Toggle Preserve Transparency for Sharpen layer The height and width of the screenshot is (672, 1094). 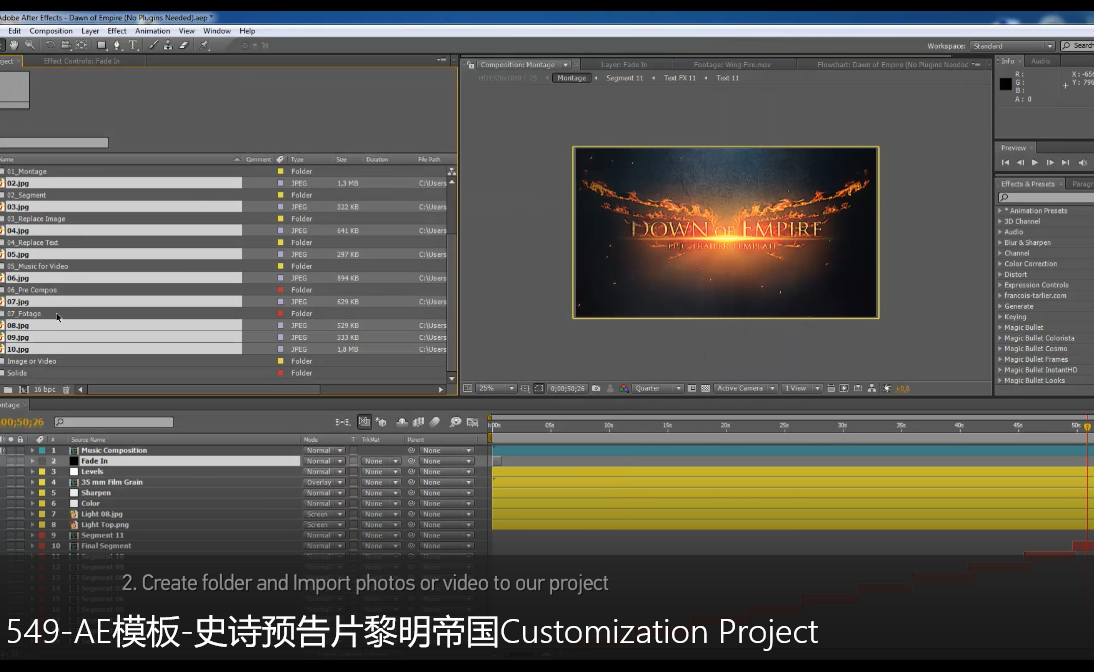(354, 493)
